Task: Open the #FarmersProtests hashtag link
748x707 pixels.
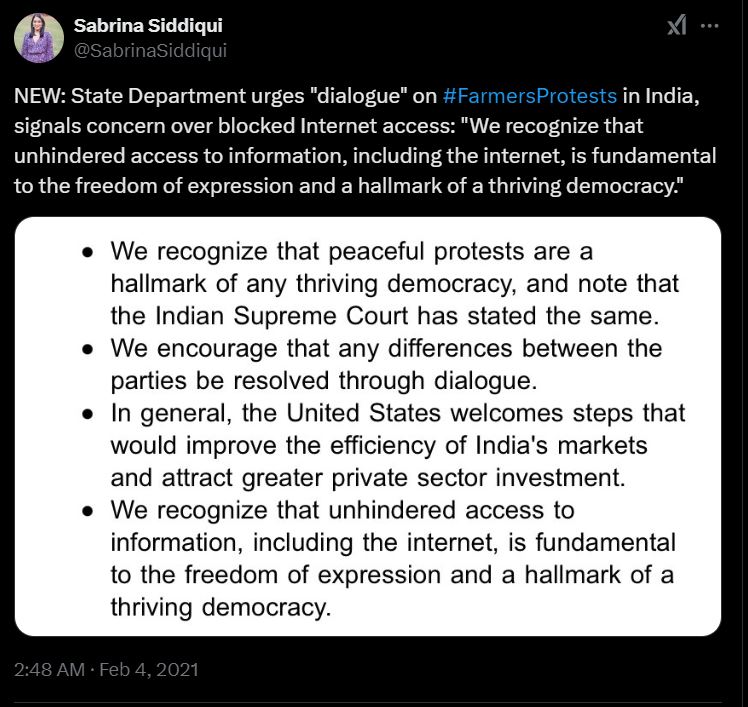Action: (530, 96)
